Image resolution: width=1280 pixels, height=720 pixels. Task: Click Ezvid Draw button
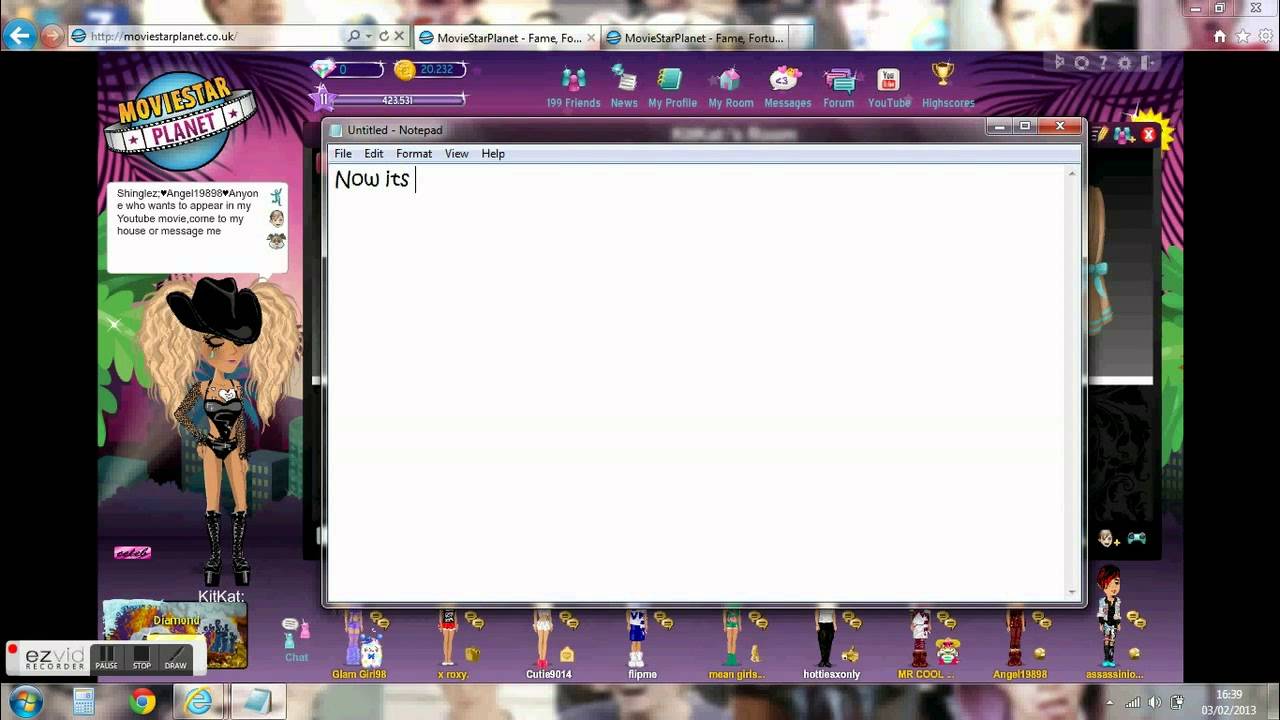176,658
